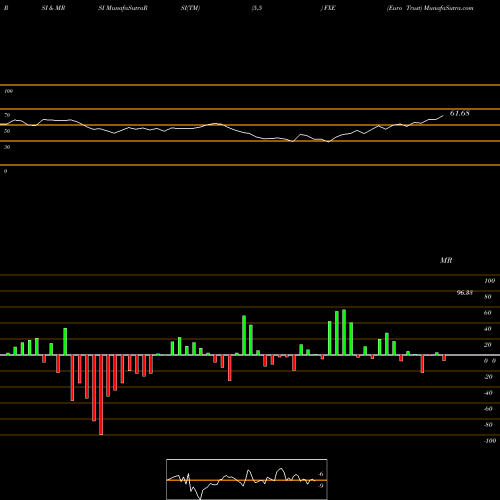Image resolution: width=500 pixels, height=500 pixels.
Task: Click the RSI axis label 50
Action: click(x=7, y=131)
